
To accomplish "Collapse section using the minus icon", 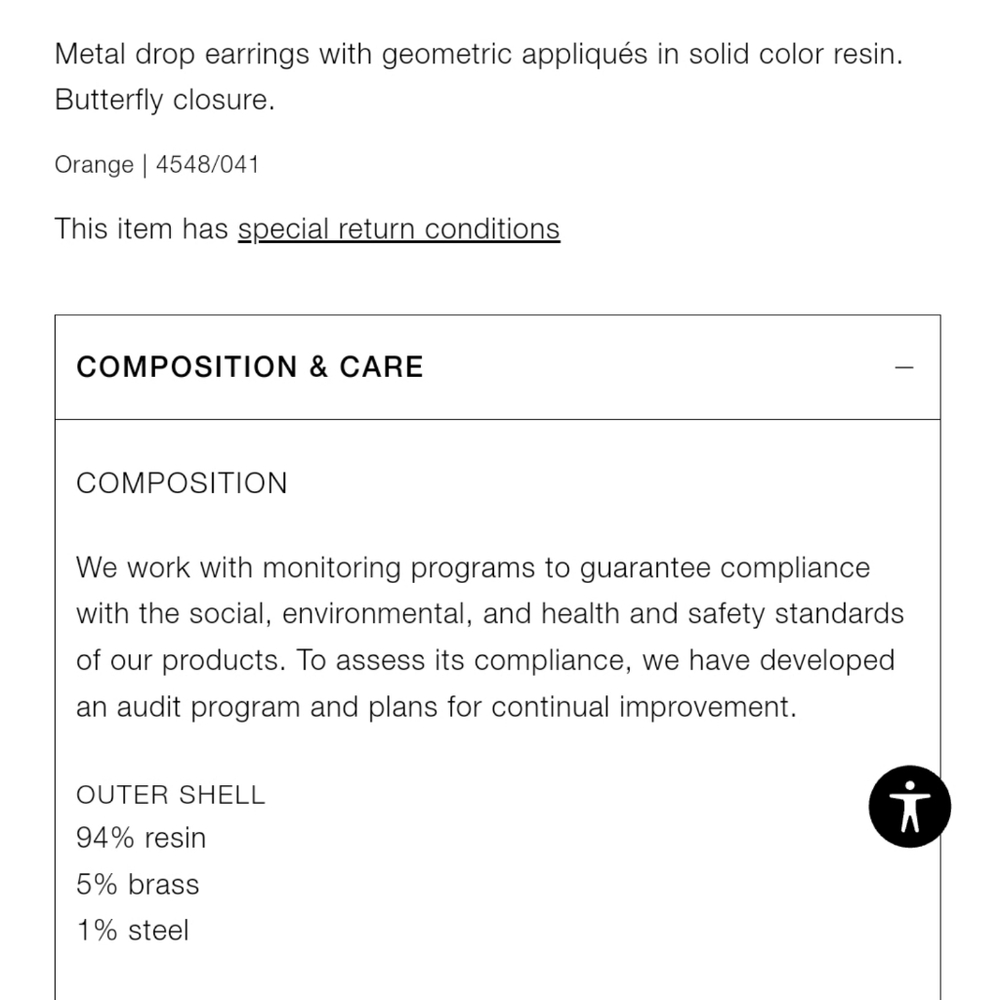I will point(904,368).
